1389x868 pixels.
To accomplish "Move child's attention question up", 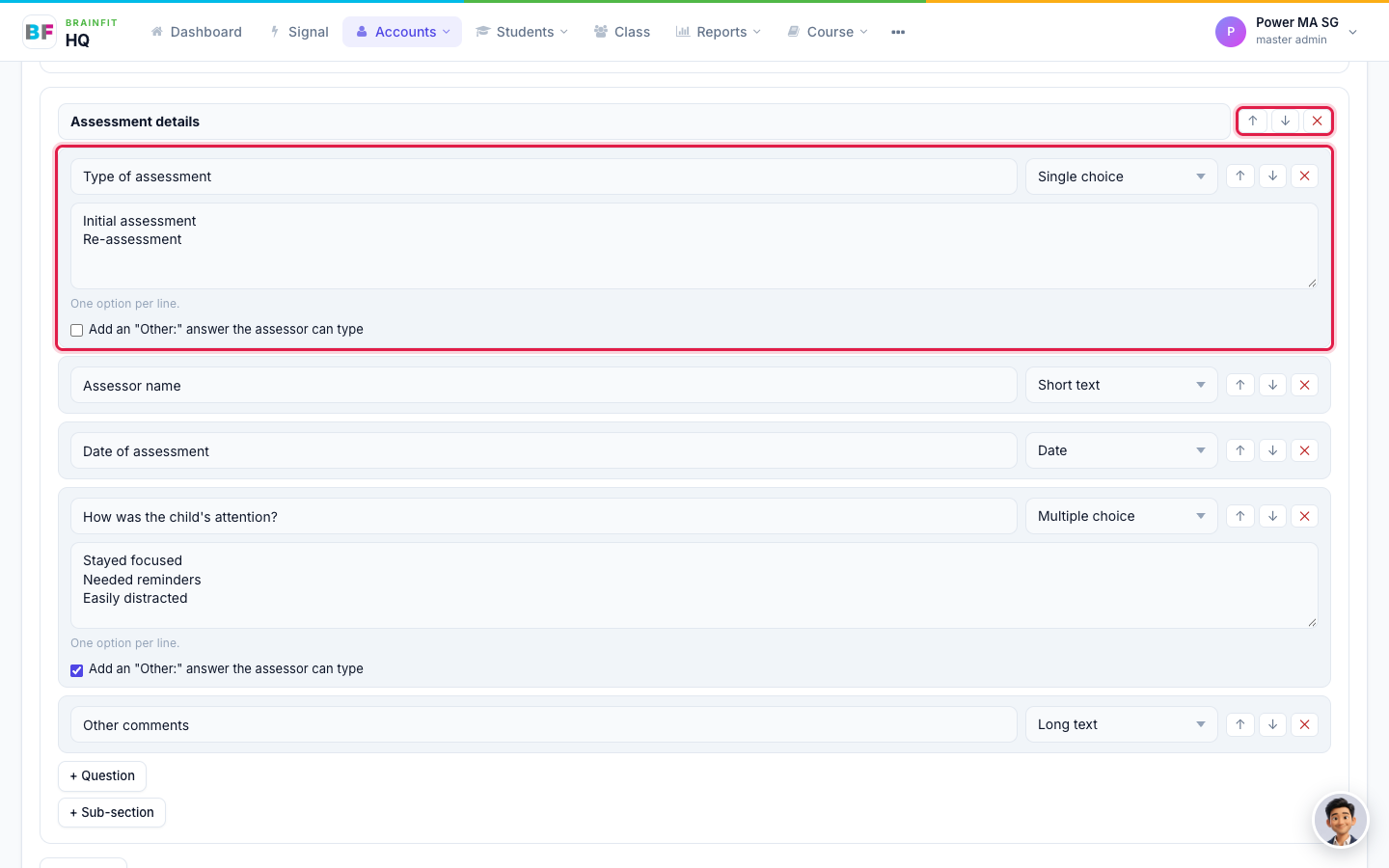I will tap(1240, 516).
